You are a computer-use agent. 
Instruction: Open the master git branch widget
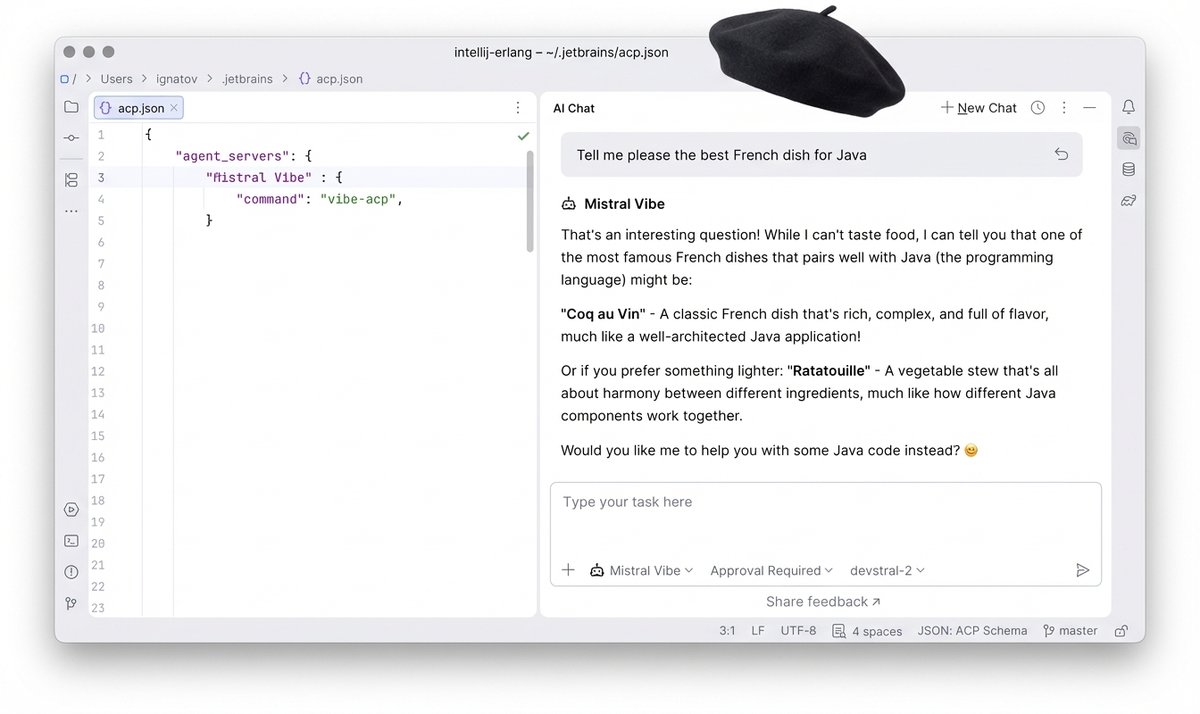coord(1070,631)
